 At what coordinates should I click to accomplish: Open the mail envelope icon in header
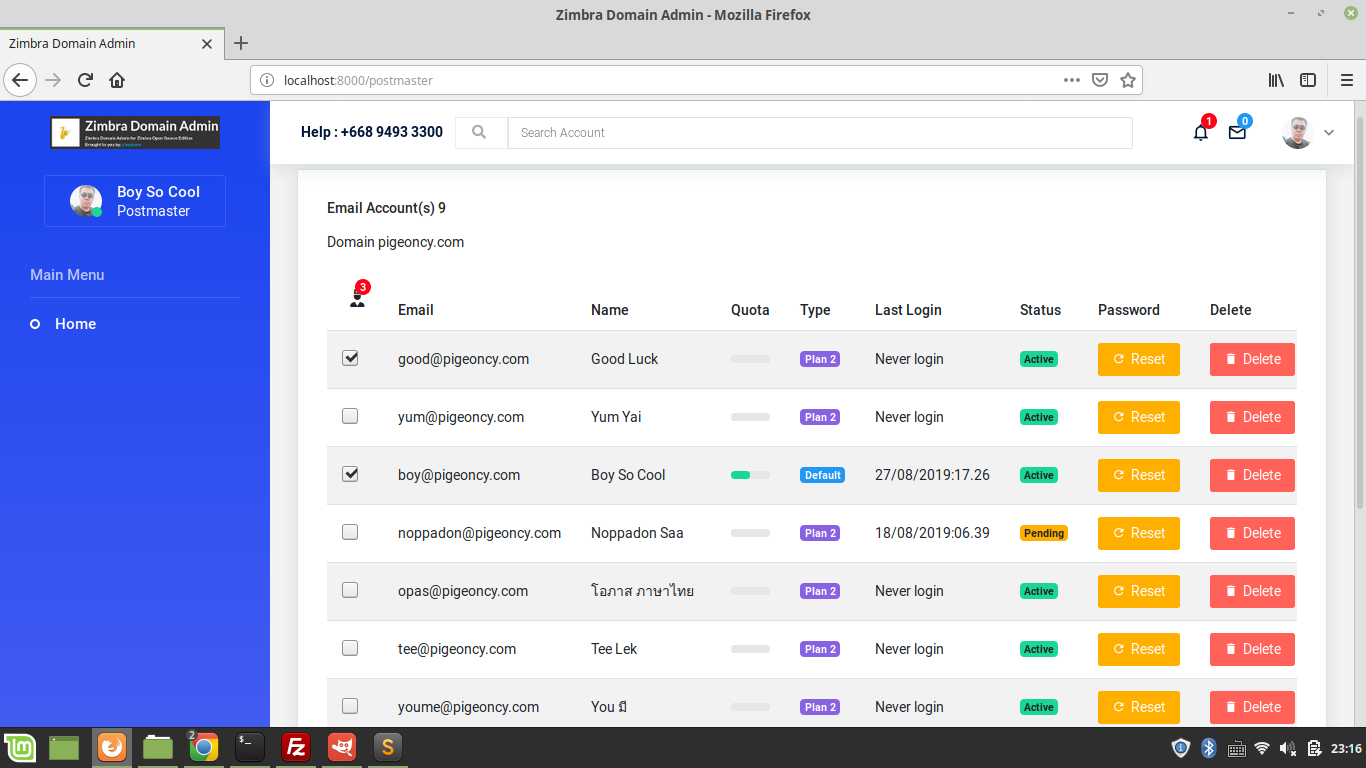[x=1237, y=132]
